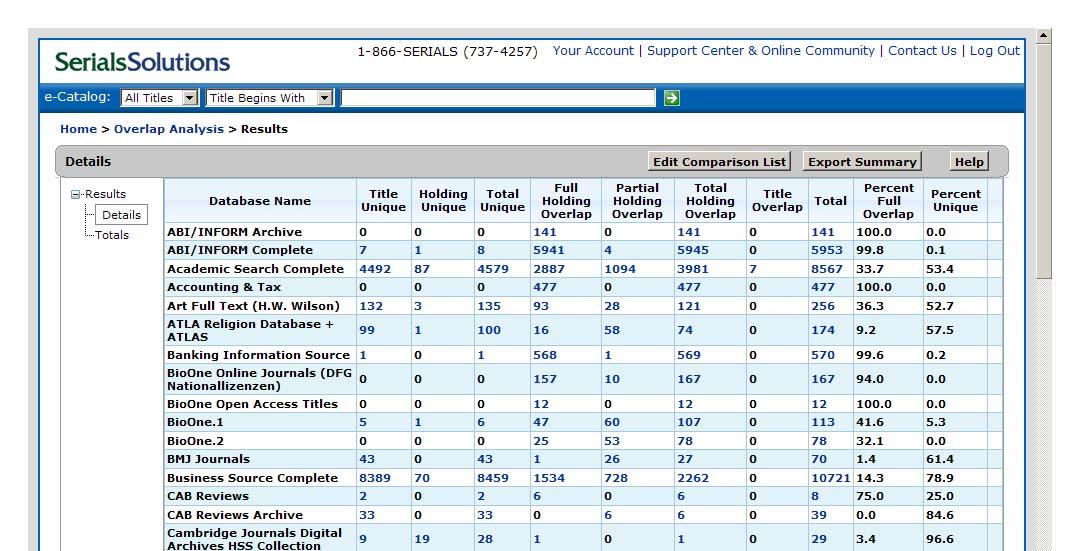The height and width of the screenshot is (551, 1077).
Task: Click the e-Catalog search input field
Action: click(499, 98)
